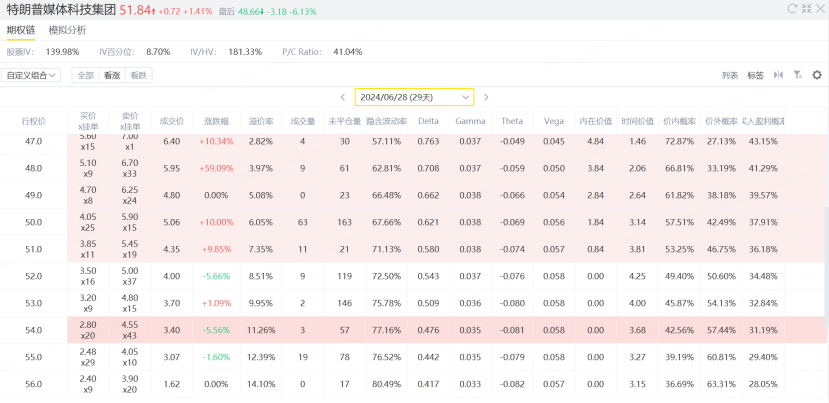Click the last price 3.07 cell
829x403 pixels.
pos(172,357)
